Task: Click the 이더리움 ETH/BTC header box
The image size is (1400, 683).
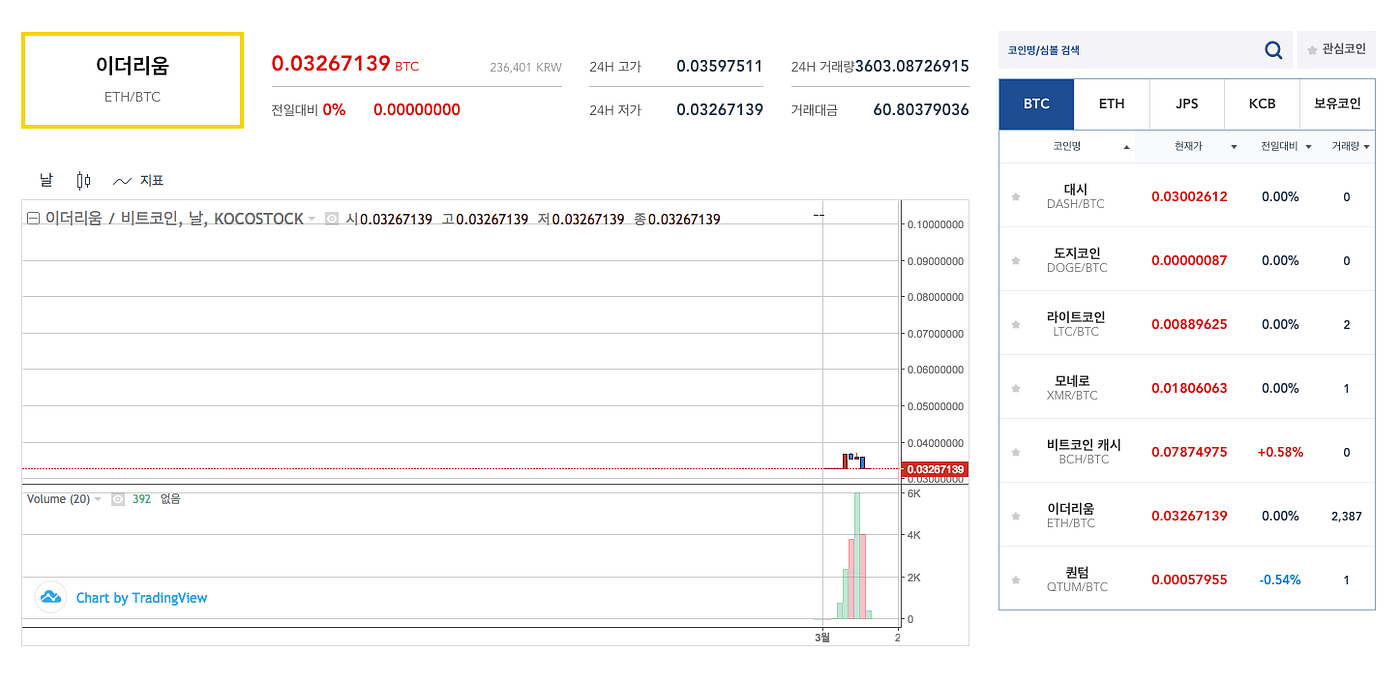Action: coord(133,80)
